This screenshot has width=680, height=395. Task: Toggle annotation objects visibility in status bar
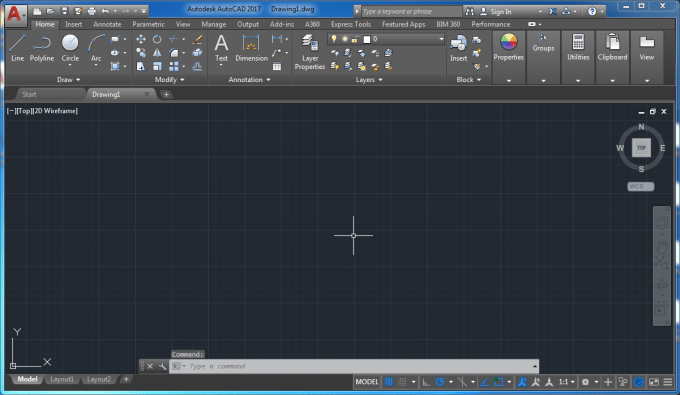522,382
